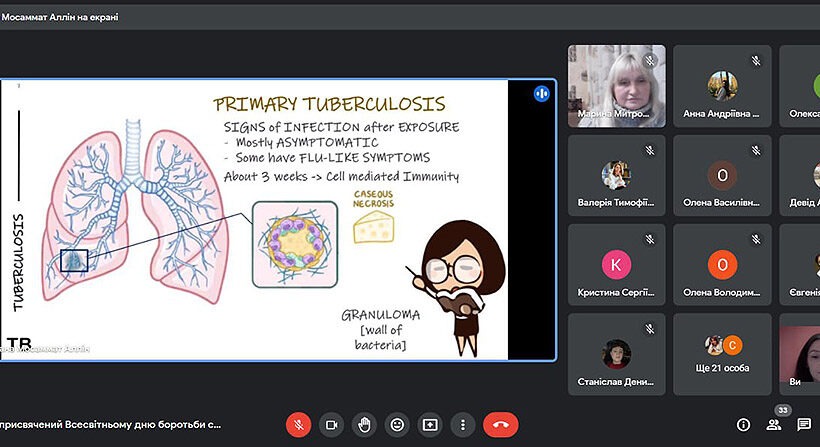Click the meeting title text at bottom left
This screenshot has width=820, height=447.
tap(110, 425)
